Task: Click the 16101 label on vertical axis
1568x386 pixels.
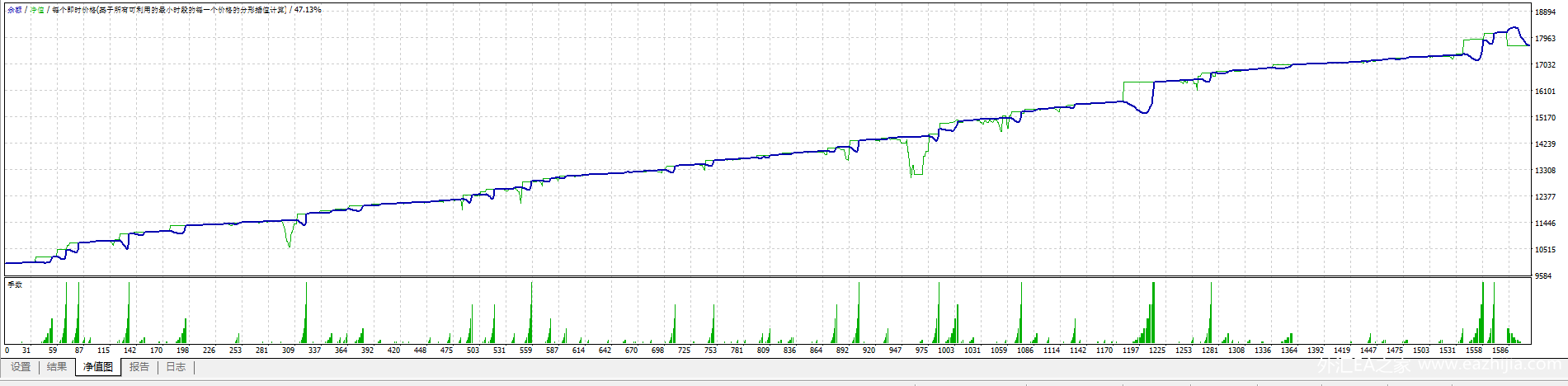Action: [x=1545, y=92]
